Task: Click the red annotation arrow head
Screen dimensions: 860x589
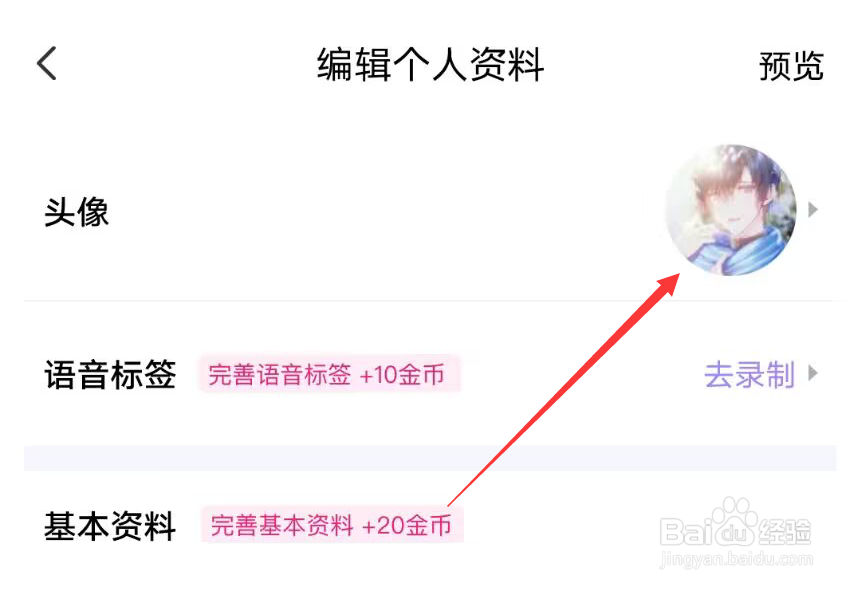Action: pos(668,284)
